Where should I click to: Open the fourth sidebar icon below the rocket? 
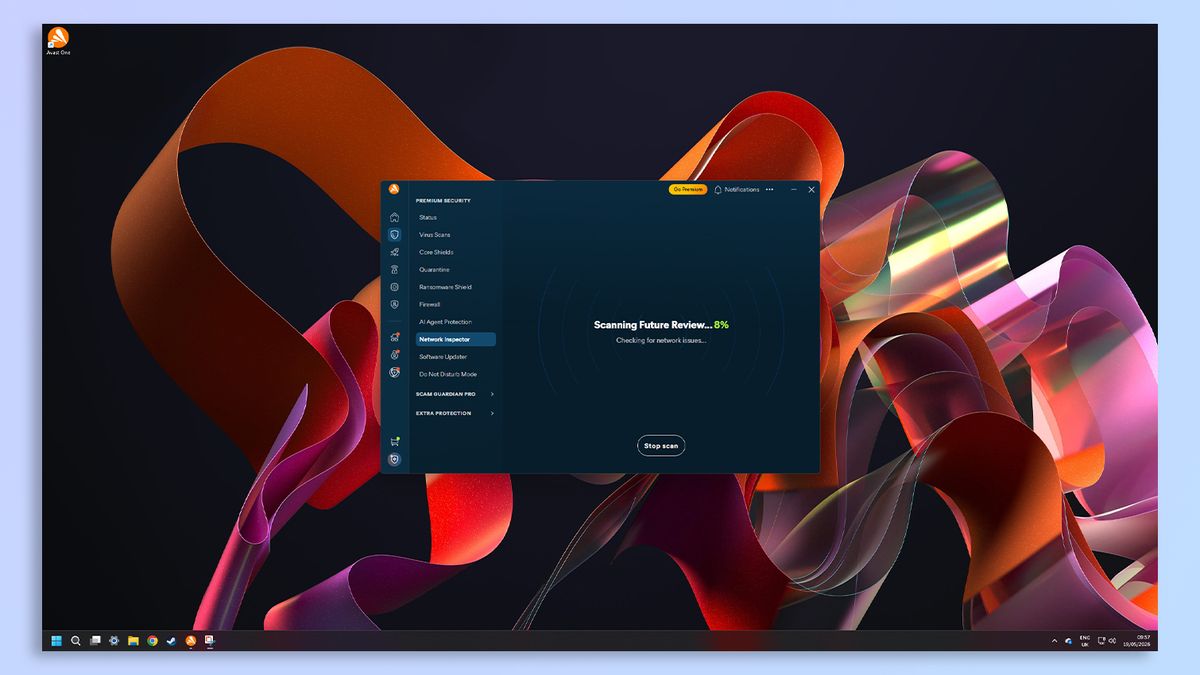click(x=394, y=269)
